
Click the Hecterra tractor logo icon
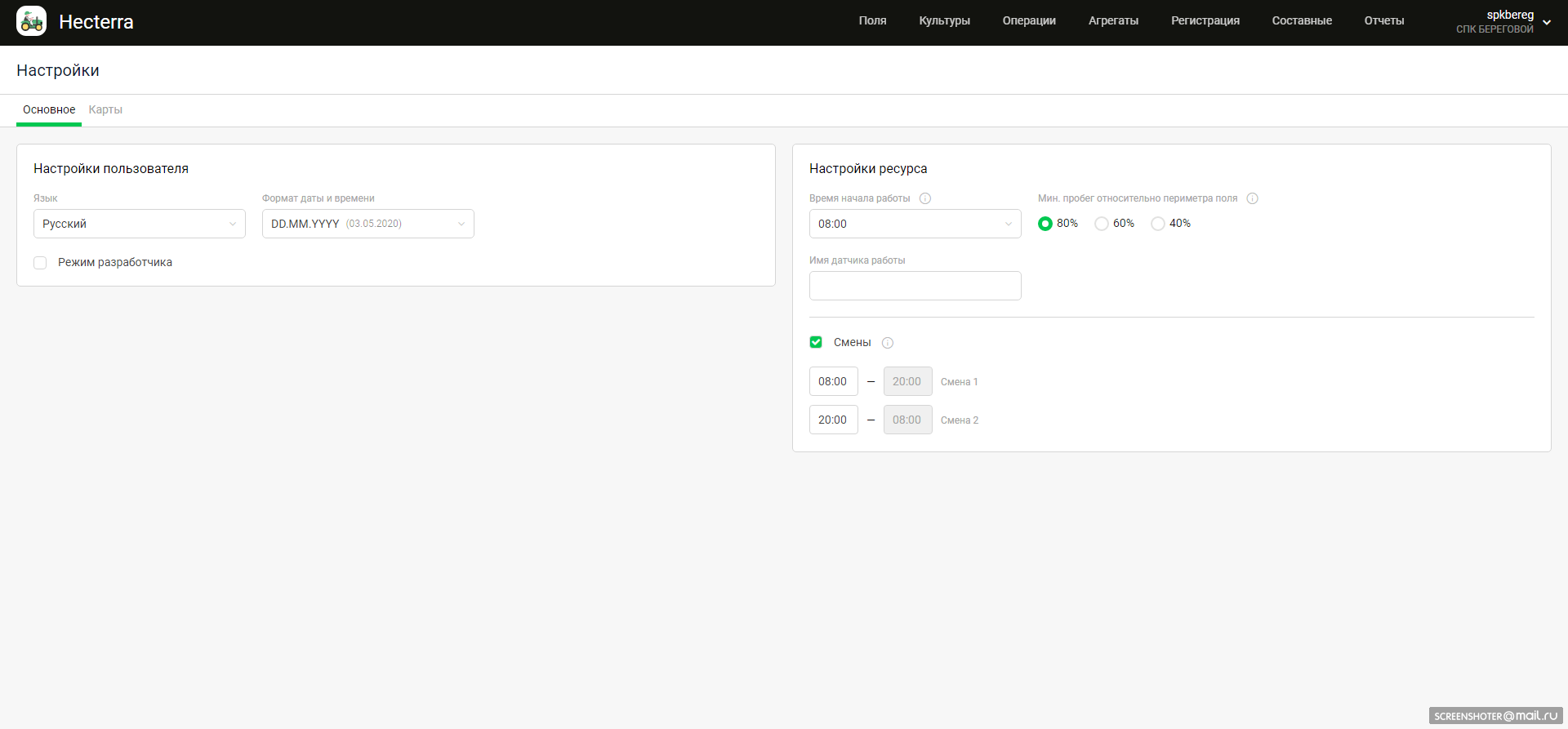pos(32,21)
